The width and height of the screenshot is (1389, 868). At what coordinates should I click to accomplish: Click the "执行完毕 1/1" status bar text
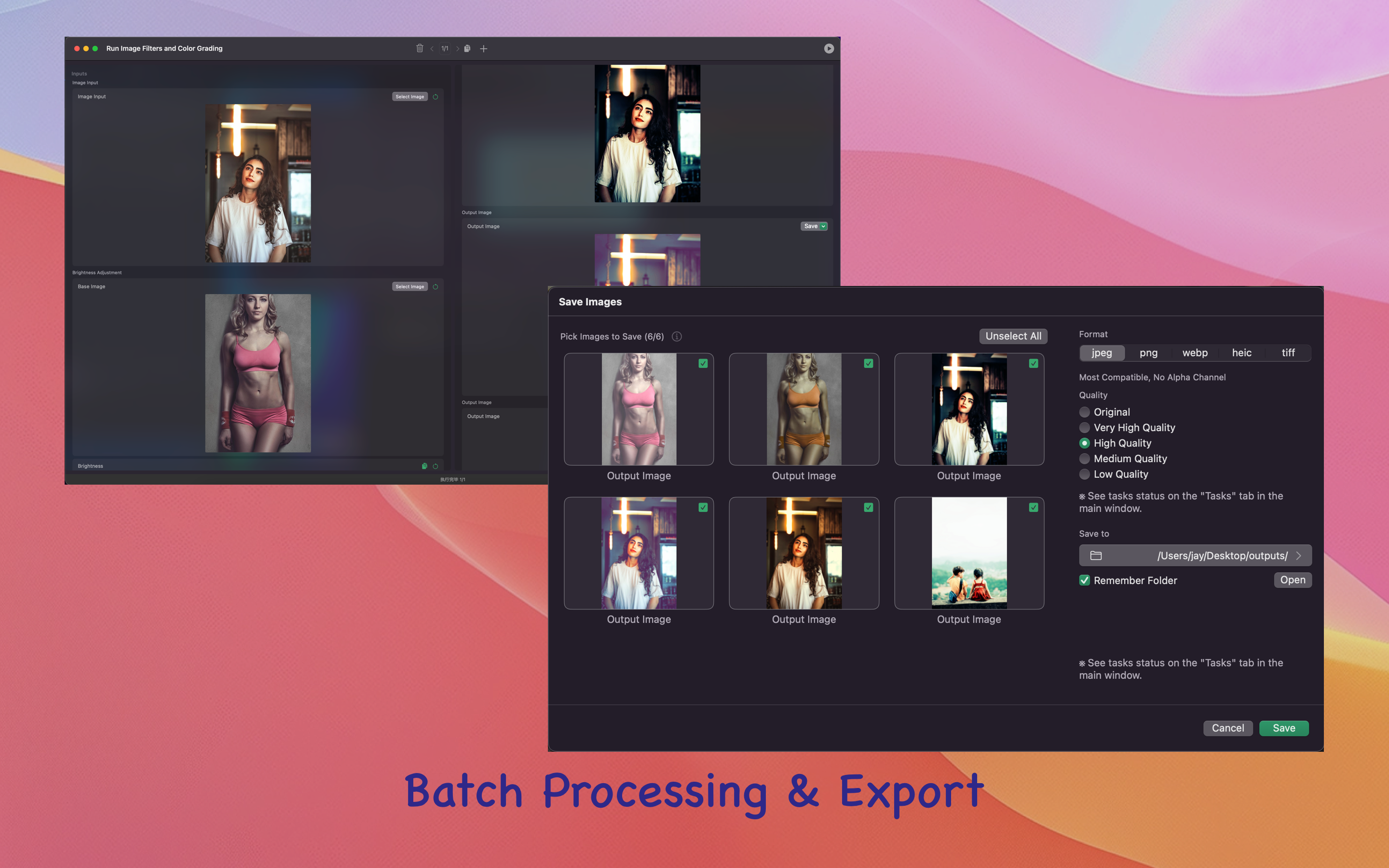coord(453,479)
